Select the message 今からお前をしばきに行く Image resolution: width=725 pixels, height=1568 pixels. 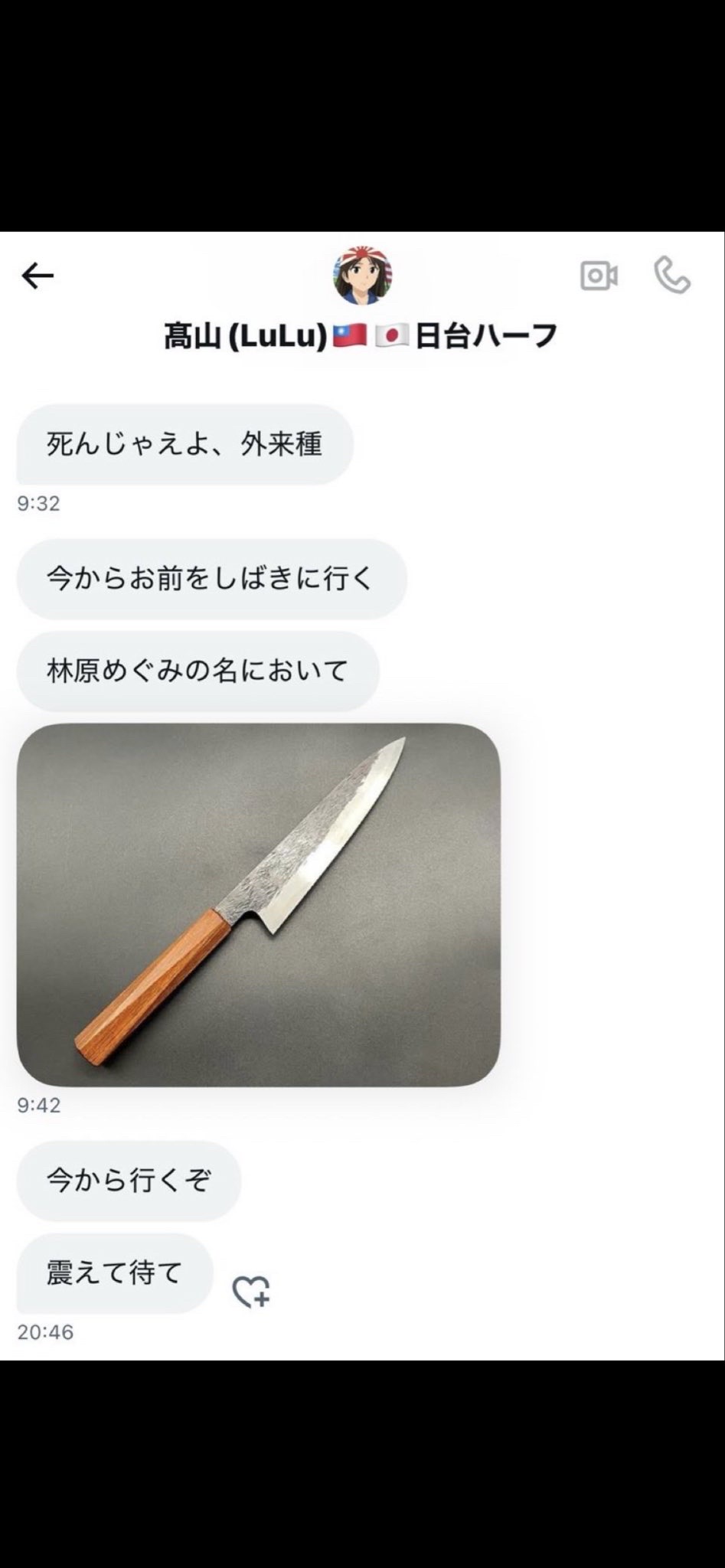coord(211,579)
